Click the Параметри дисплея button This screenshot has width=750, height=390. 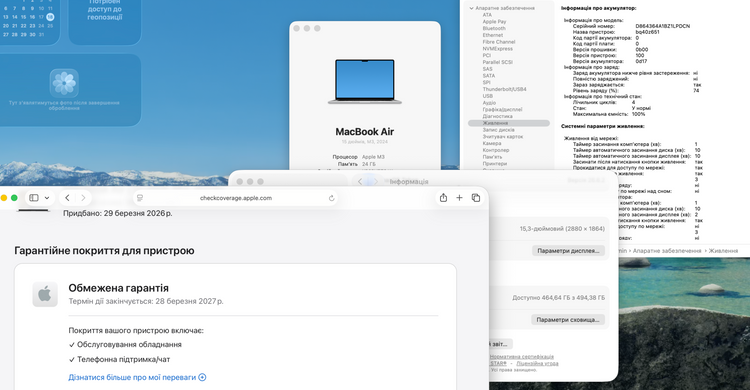click(x=568, y=251)
